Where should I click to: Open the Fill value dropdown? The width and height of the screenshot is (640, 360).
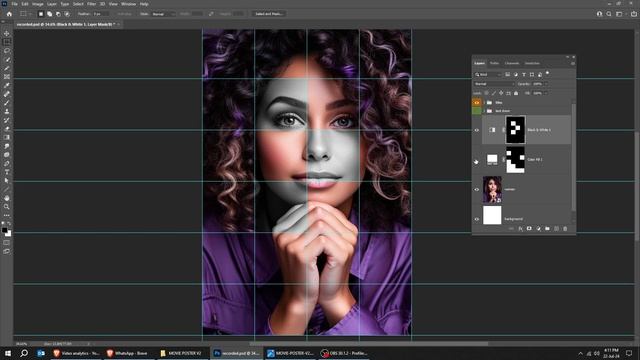546,93
